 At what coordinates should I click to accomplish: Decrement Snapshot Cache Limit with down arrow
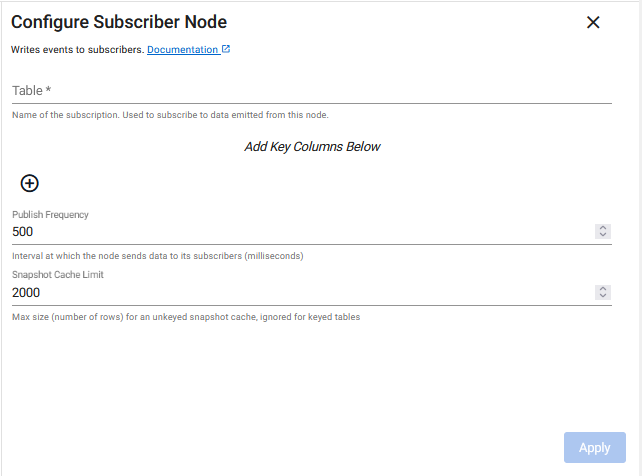click(x=603, y=296)
